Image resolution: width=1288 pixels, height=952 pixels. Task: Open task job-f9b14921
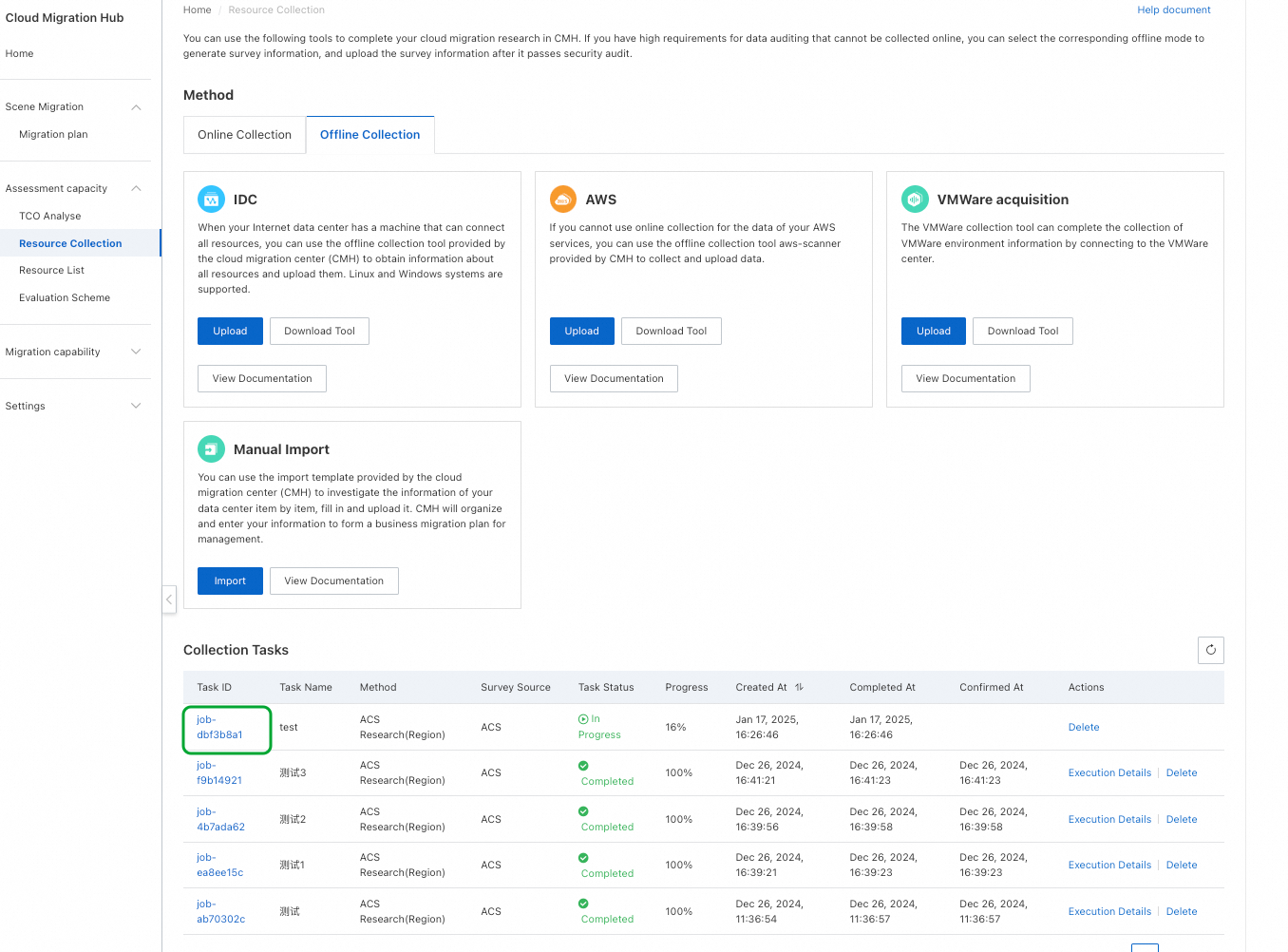(x=219, y=773)
